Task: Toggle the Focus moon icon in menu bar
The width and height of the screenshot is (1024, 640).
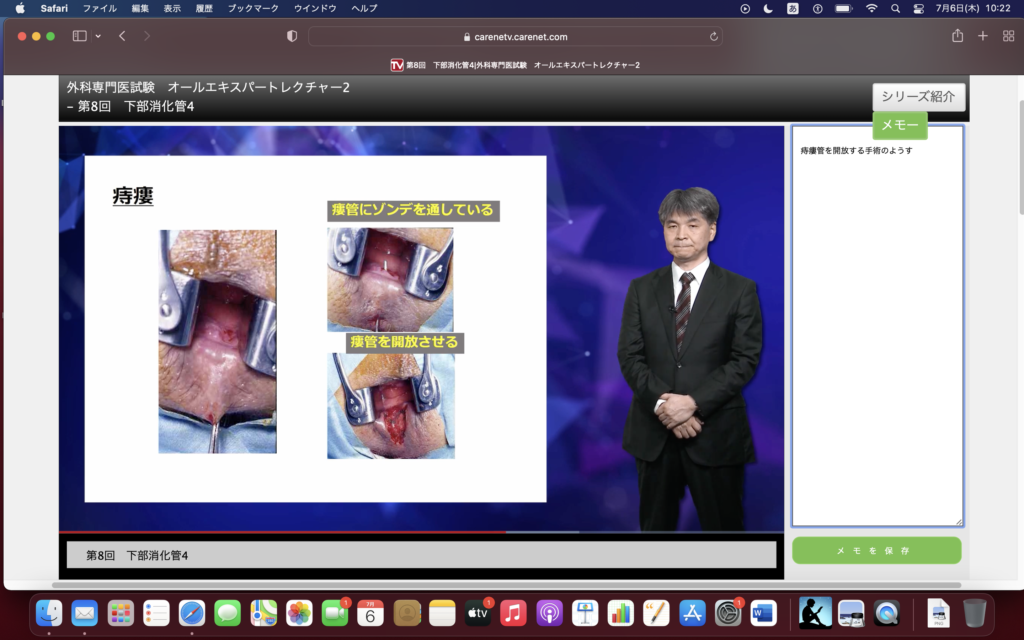Action: (768, 8)
